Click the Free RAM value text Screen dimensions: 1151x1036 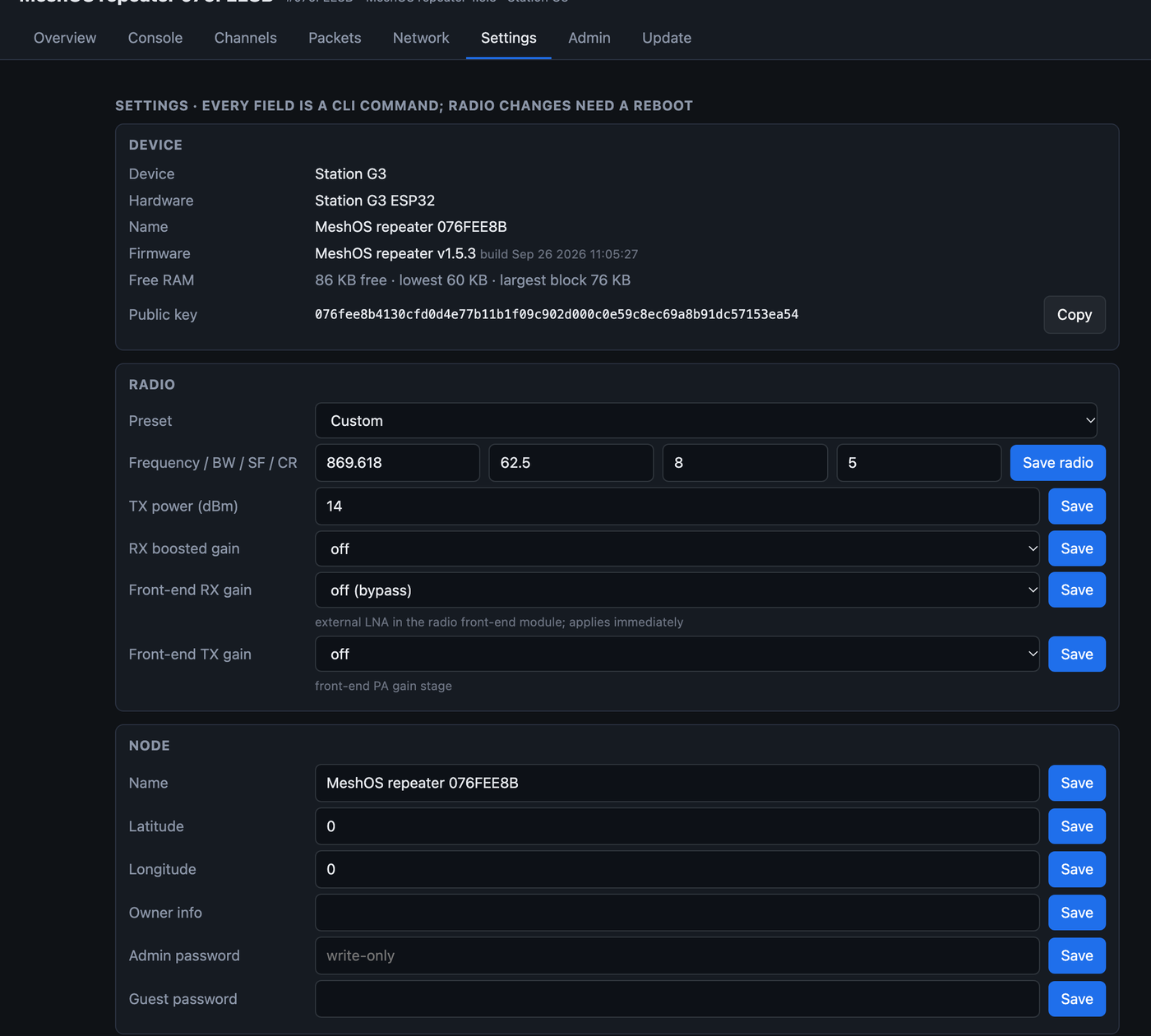tap(473, 280)
